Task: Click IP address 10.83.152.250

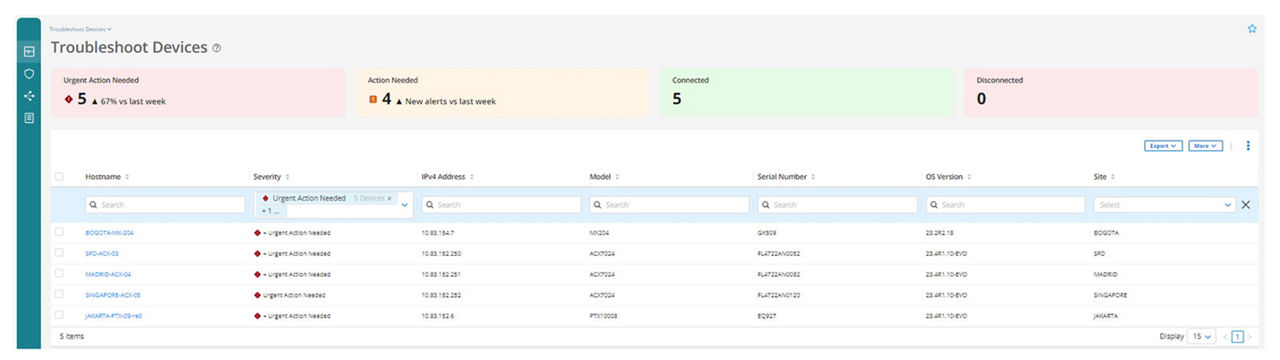Action: tap(442, 253)
